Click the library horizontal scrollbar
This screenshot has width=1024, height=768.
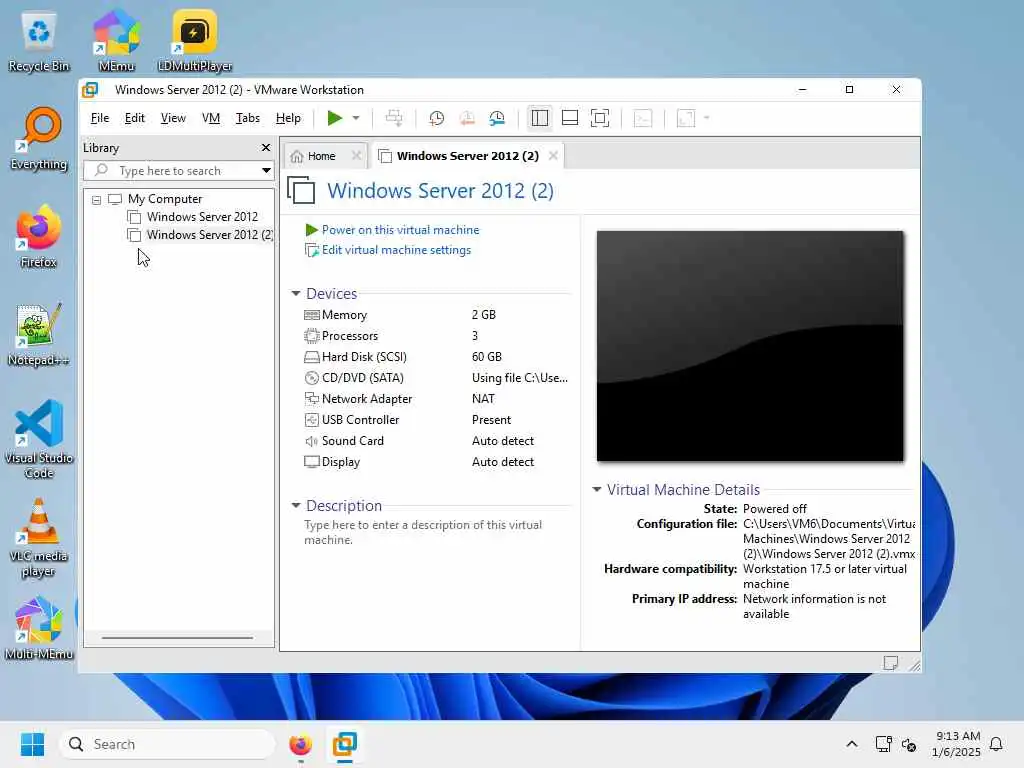pyautogui.click(x=177, y=637)
